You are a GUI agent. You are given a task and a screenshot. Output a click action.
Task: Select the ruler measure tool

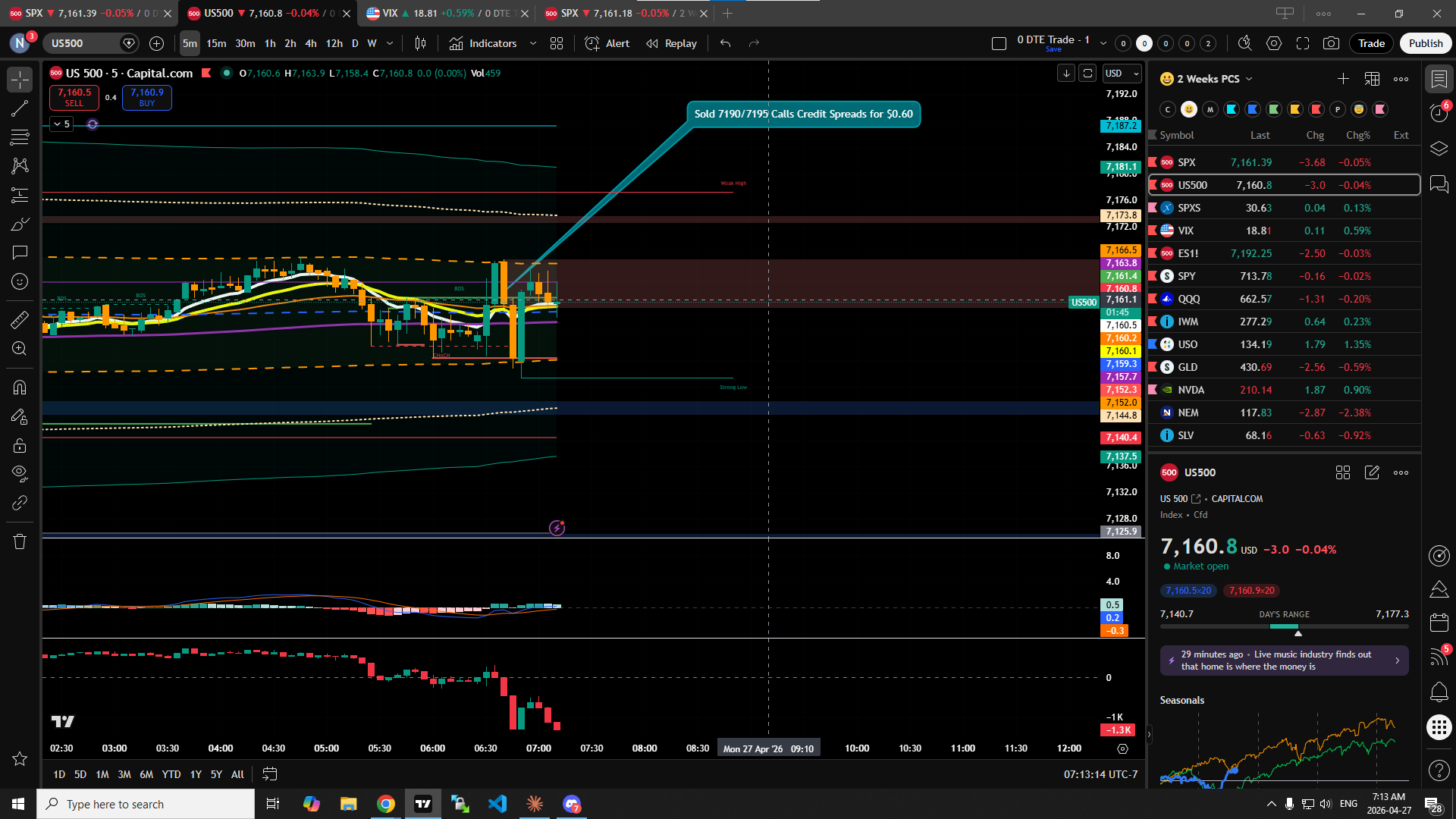pos(20,320)
